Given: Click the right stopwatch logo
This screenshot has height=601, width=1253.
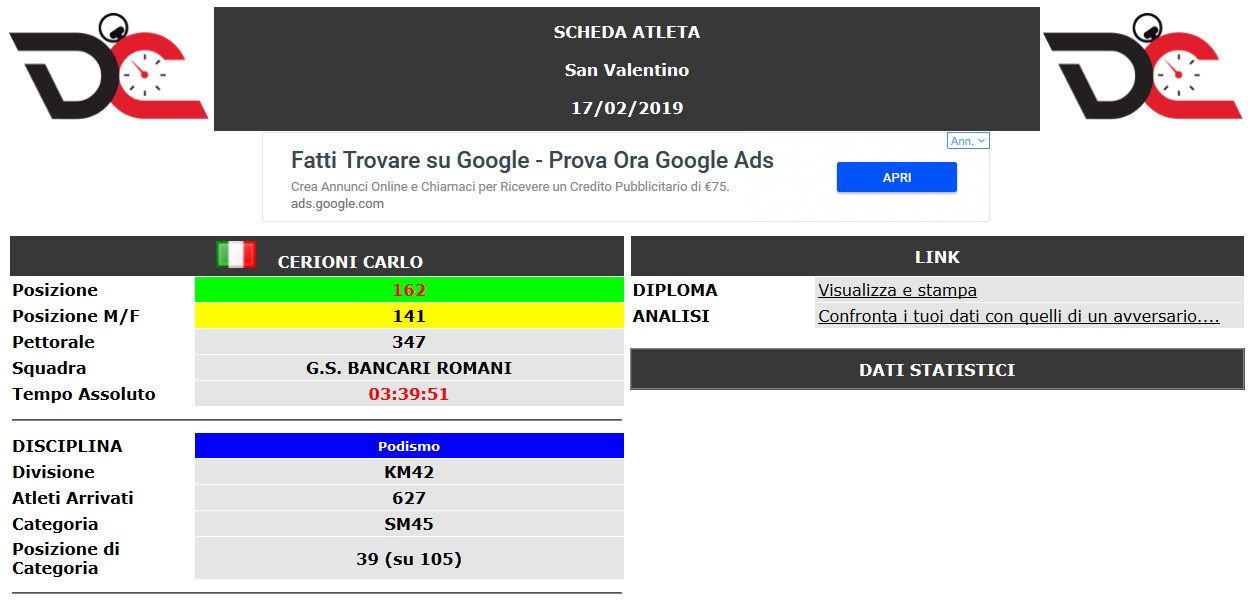Looking at the screenshot, I should [x=1142, y=68].
